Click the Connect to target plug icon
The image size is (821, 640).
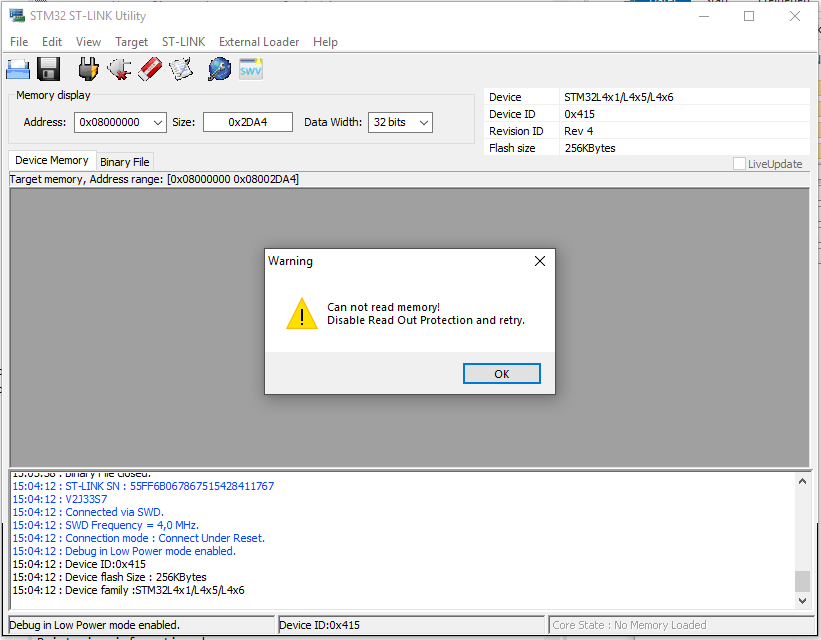pyautogui.click(x=88, y=69)
